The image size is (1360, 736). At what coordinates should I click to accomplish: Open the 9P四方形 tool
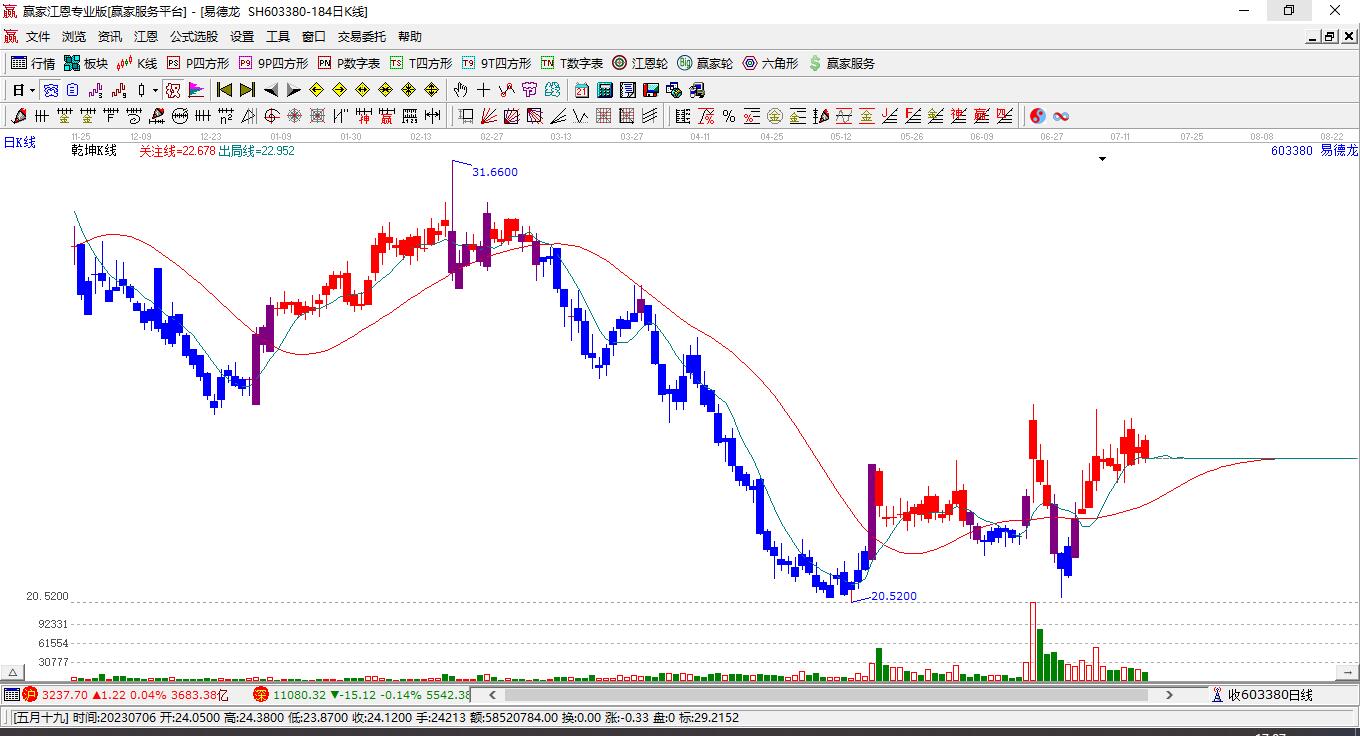(x=273, y=63)
